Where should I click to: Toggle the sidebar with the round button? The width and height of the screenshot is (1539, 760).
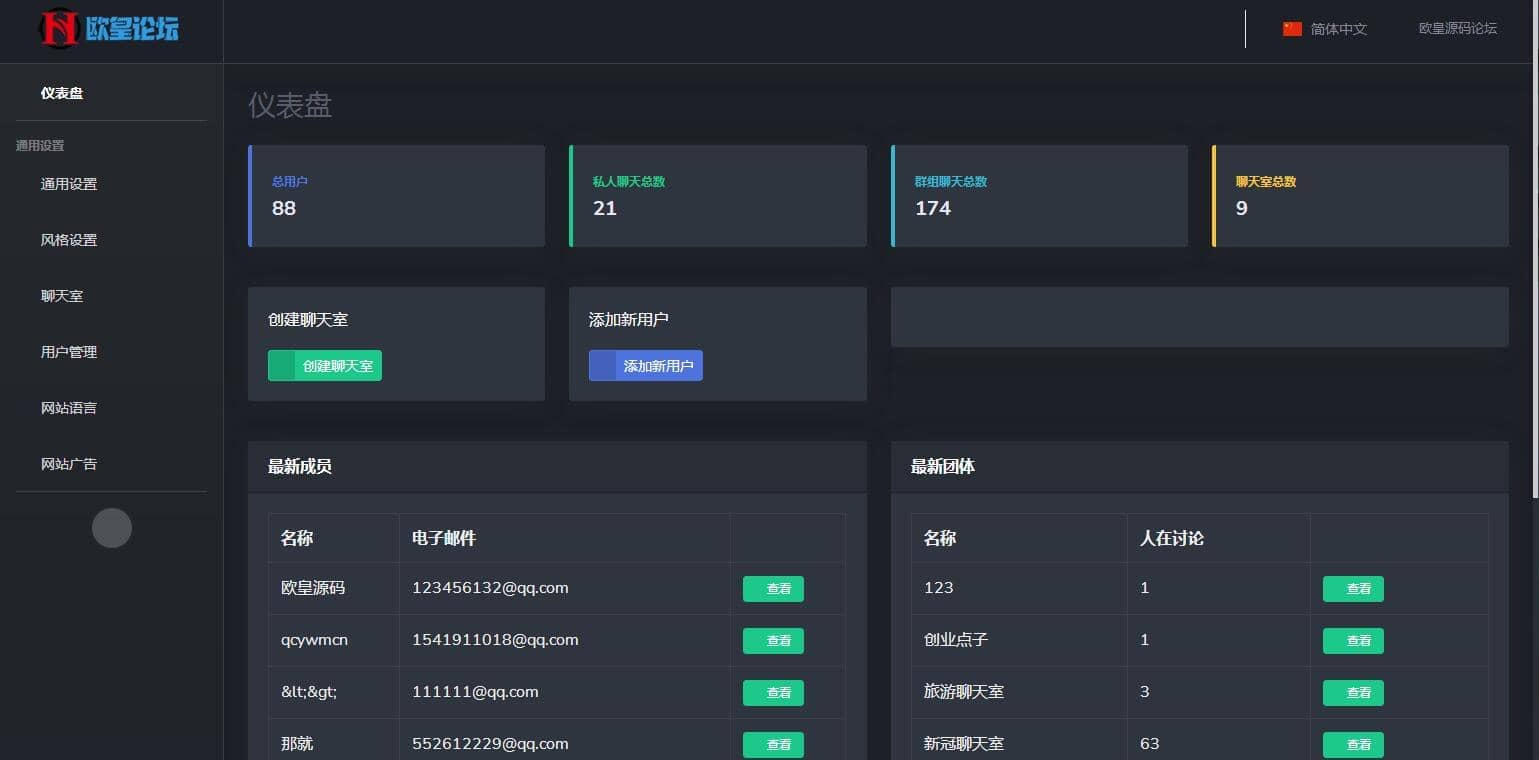coord(112,528)
